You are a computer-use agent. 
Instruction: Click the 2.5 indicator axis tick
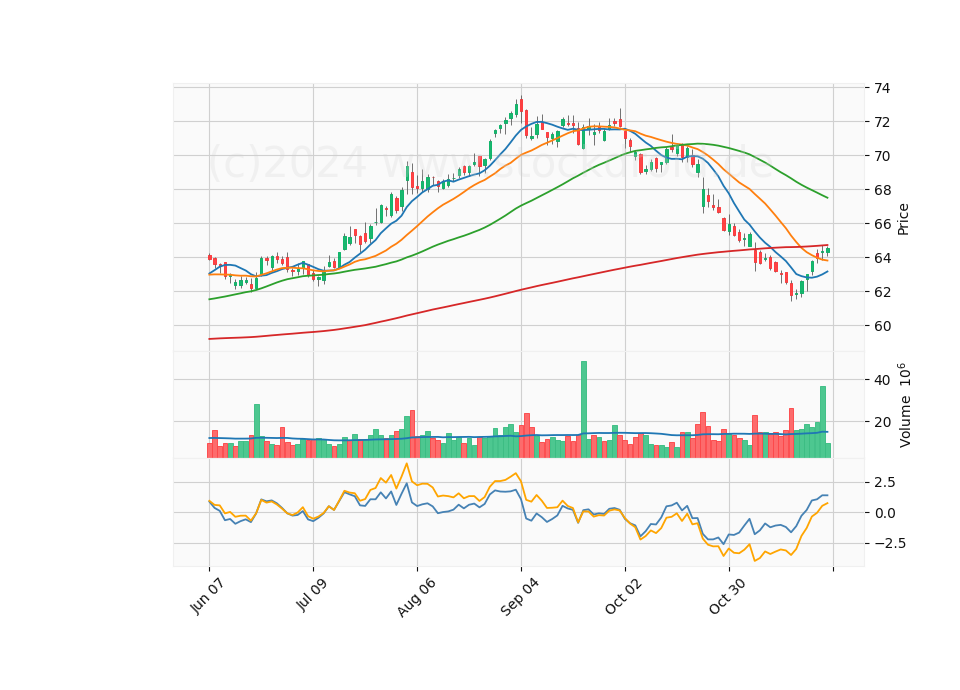coord(885,482)
